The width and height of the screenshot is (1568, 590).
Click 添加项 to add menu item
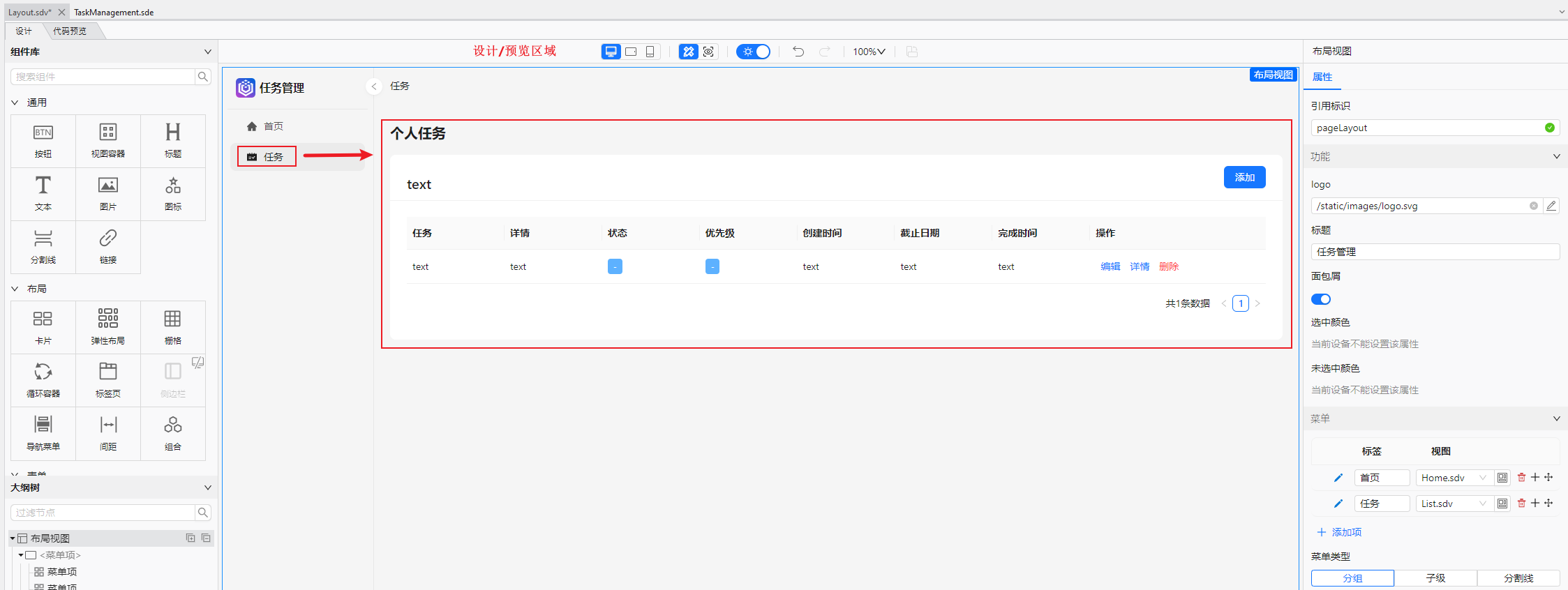(x=1339, y=532)
